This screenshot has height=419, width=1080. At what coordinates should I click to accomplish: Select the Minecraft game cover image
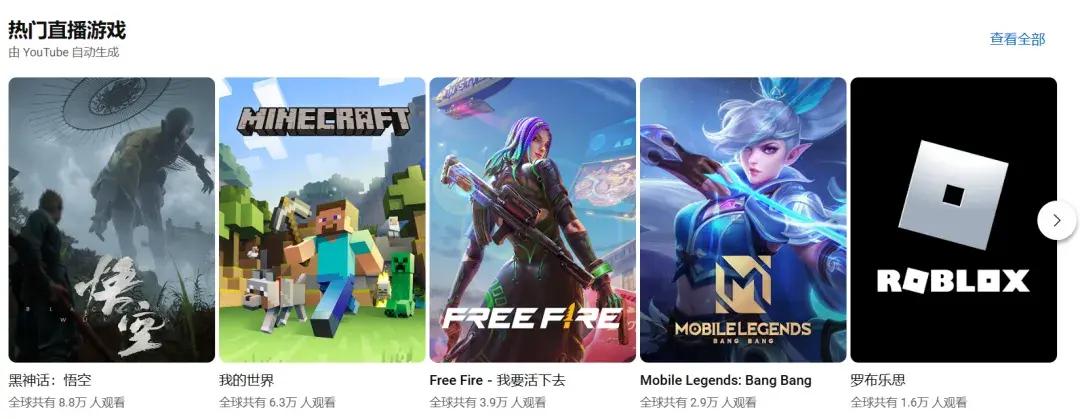tap(322, 220)
